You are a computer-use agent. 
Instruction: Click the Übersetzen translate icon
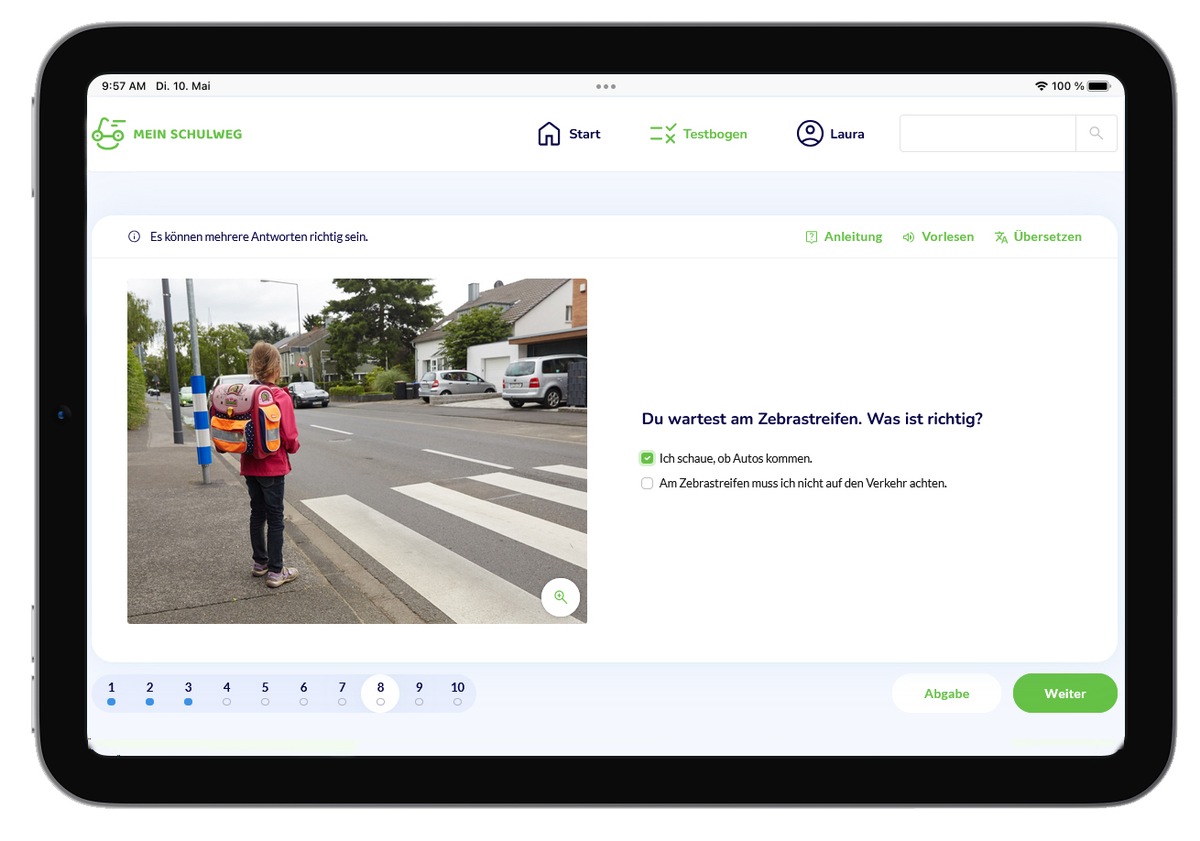(x=1001, y=237)
